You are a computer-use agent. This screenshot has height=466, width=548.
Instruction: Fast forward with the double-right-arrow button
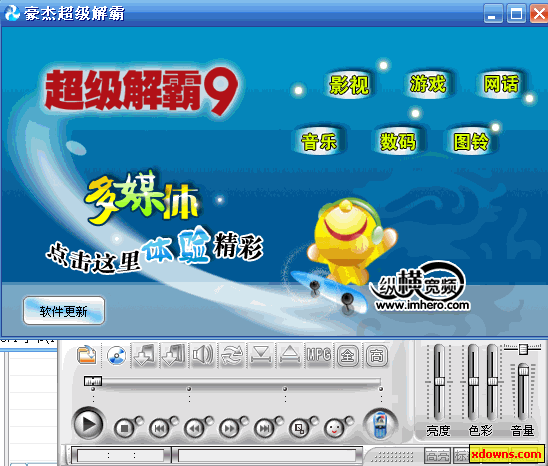click(x=229, y=428)
